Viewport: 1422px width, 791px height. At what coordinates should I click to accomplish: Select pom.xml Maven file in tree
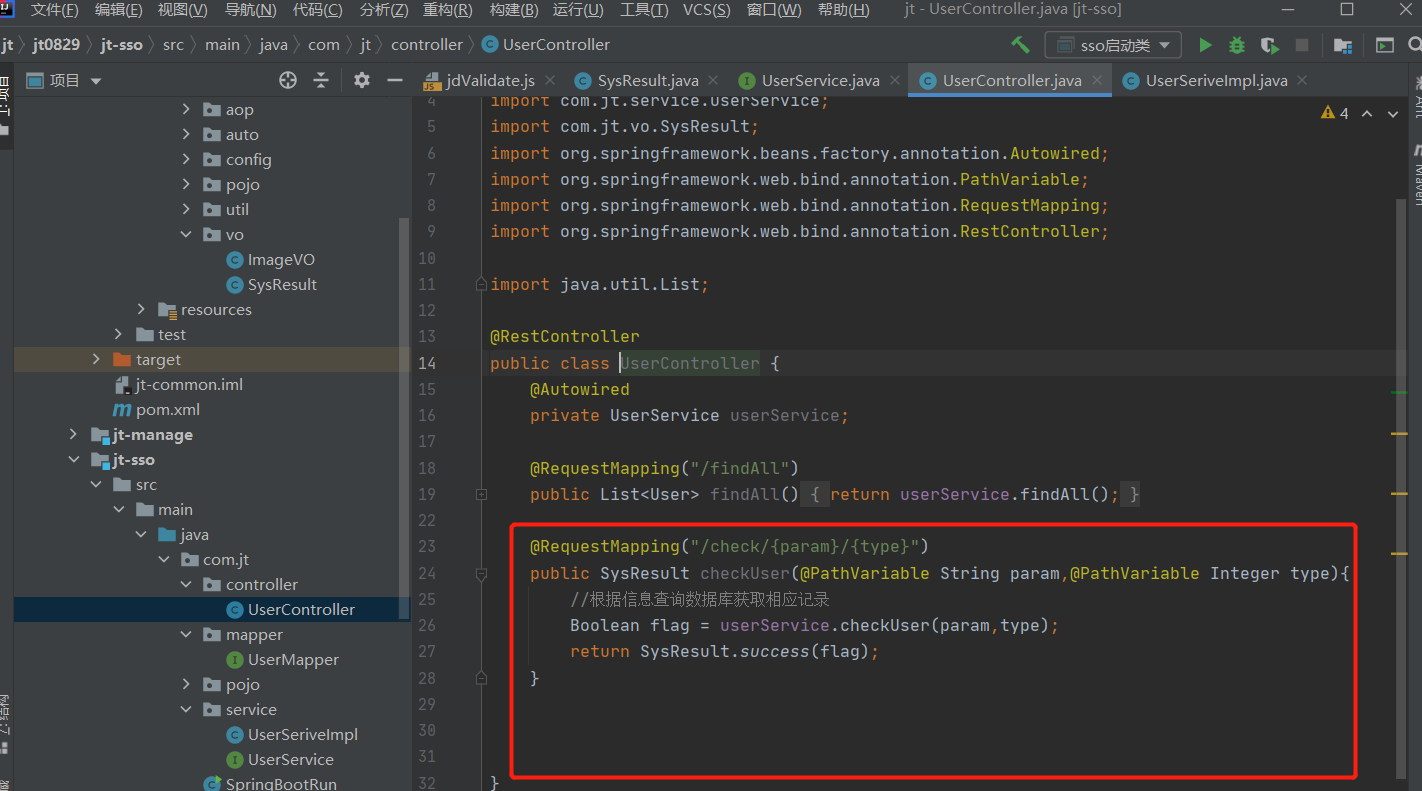156,409
